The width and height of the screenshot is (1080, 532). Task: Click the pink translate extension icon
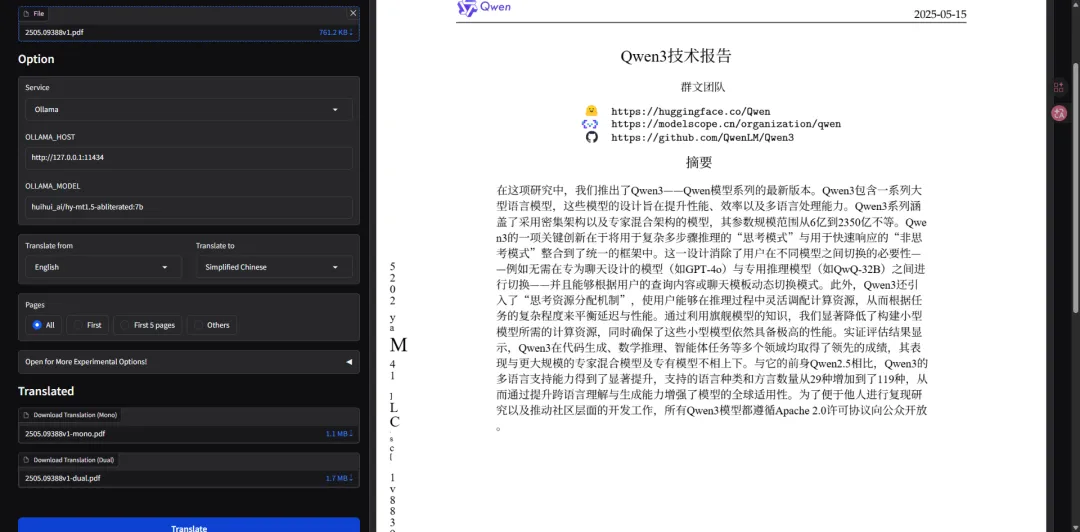(1059, 113)
